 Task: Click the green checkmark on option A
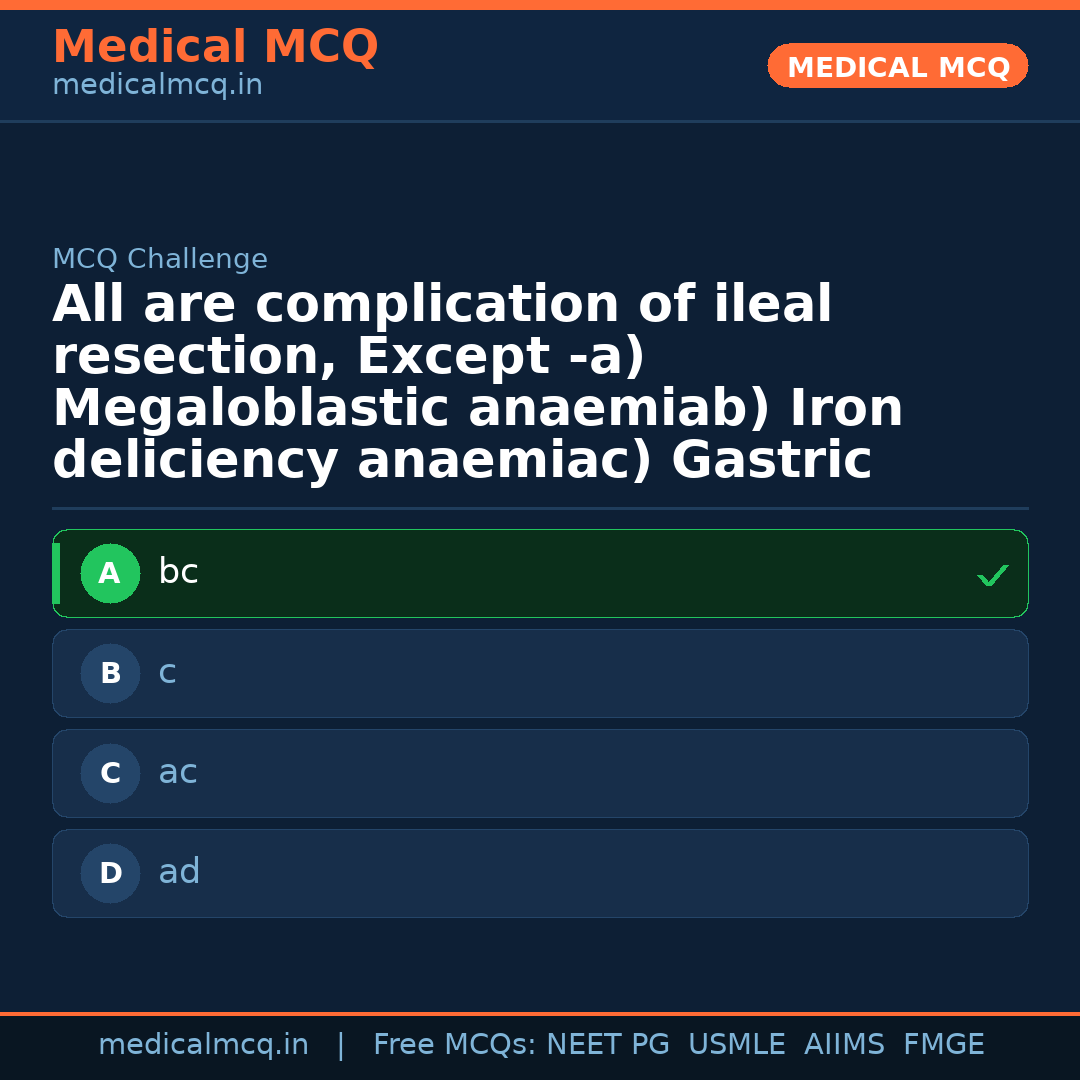point(992,574)
